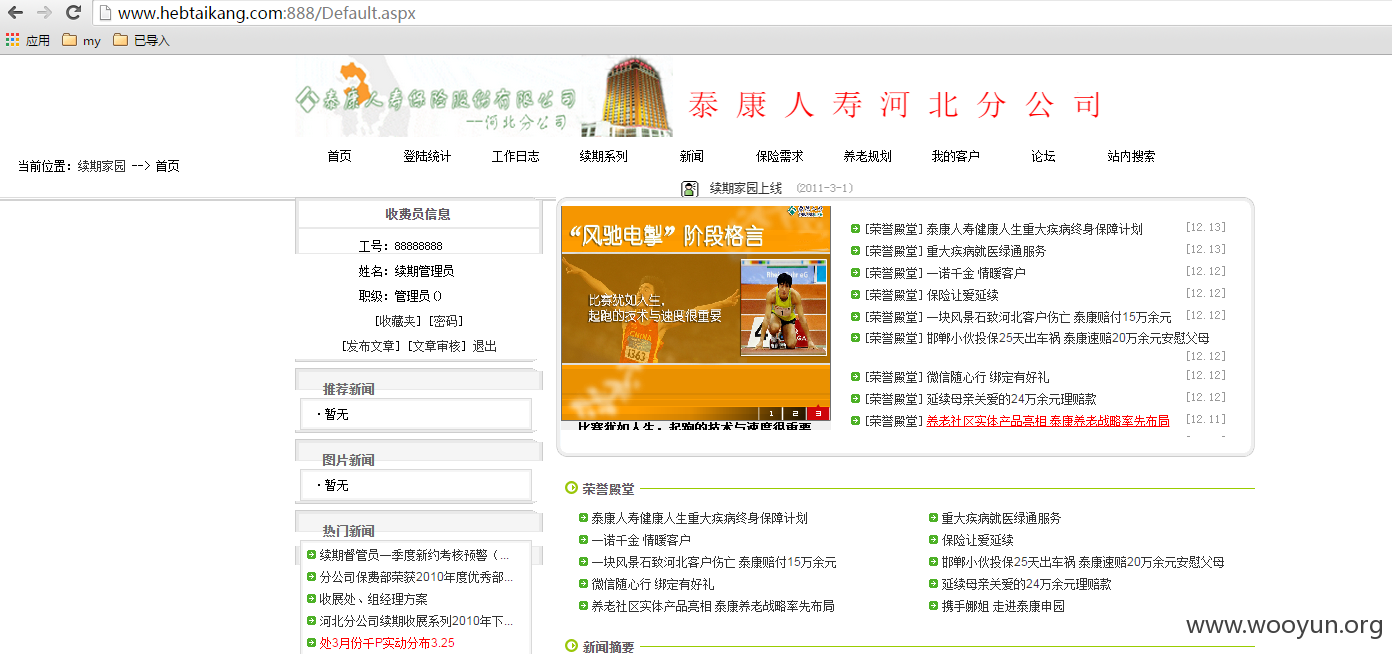Open 荣誉殿堂 item 微信随心行 绑定有好礼
This screenshot has height=654, width=1392.
(x=653, y=584)
